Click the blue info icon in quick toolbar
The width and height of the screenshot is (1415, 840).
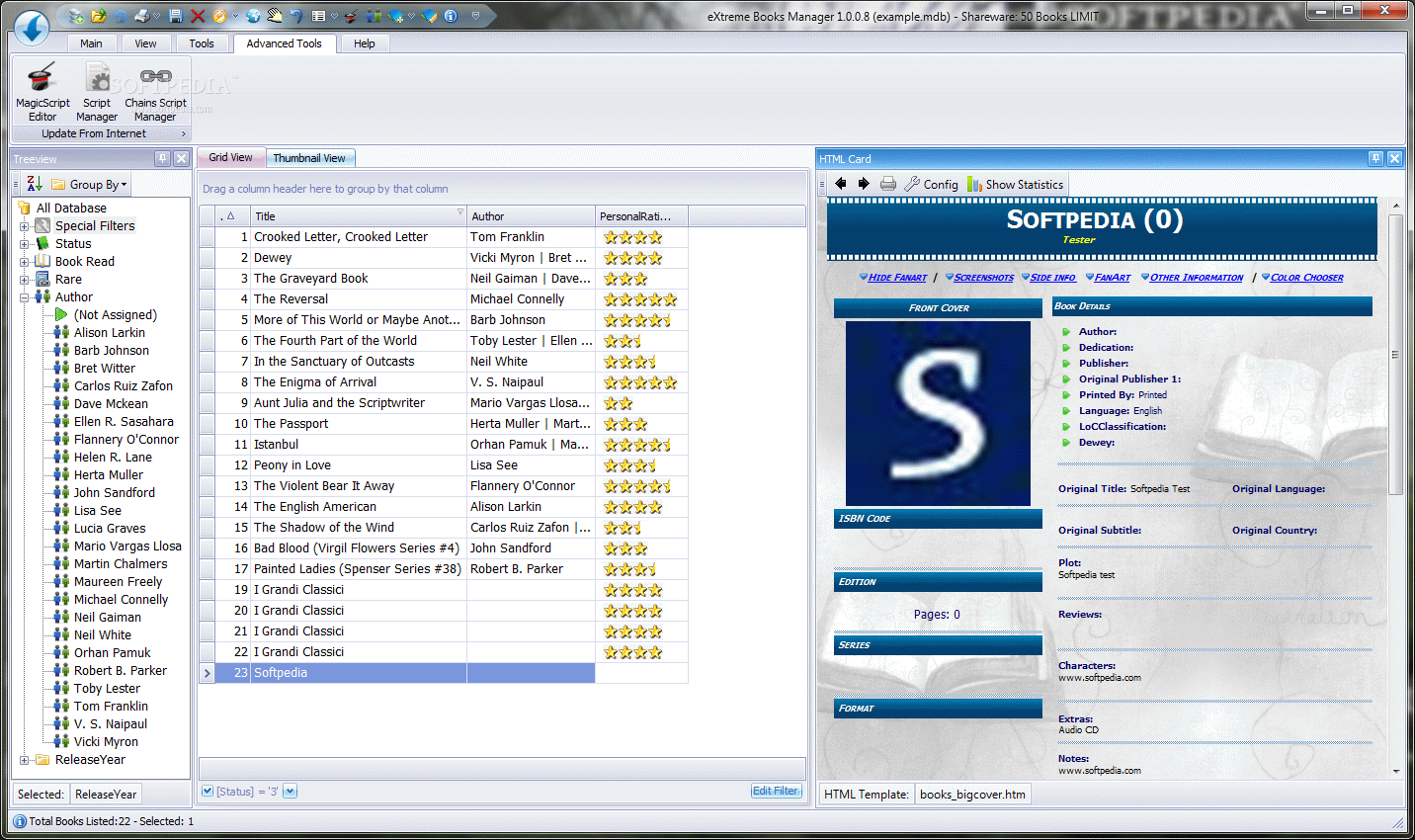(451, 16)
